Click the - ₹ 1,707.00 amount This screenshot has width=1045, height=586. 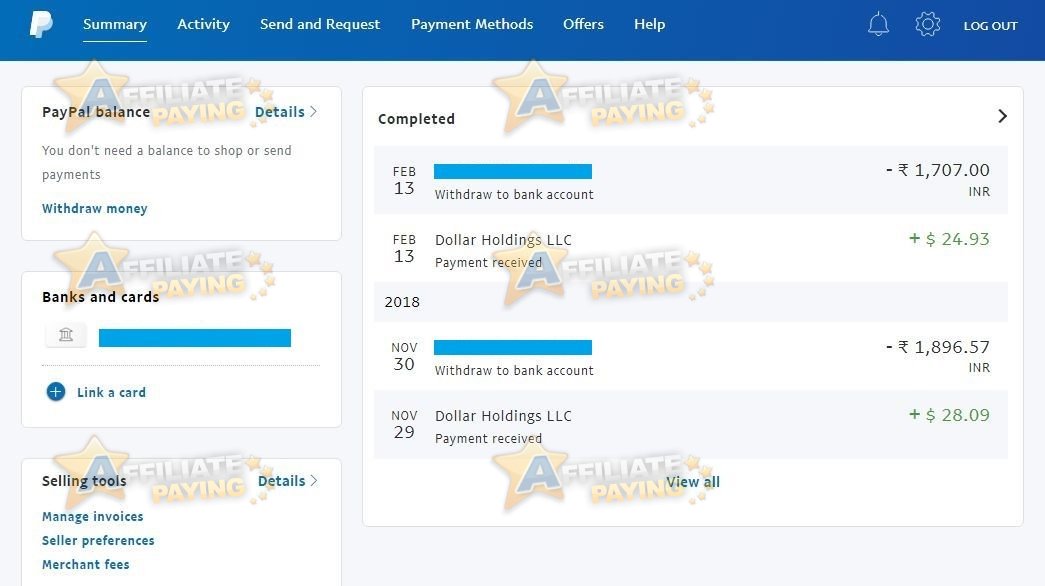coord(938,170)
